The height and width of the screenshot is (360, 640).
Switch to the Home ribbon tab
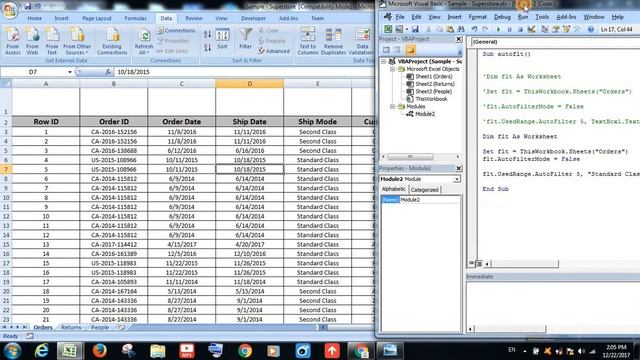coord(34,18)
